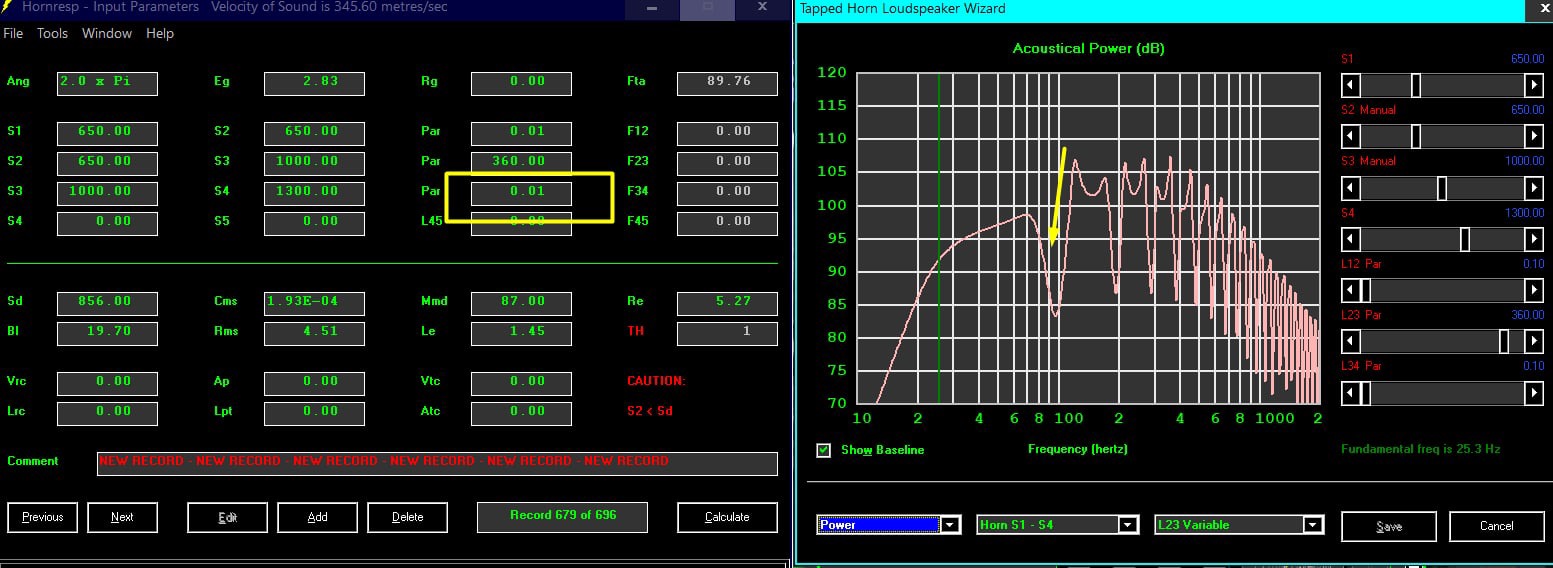
Task: Click the Atc input field
Action: coord(521,412)
